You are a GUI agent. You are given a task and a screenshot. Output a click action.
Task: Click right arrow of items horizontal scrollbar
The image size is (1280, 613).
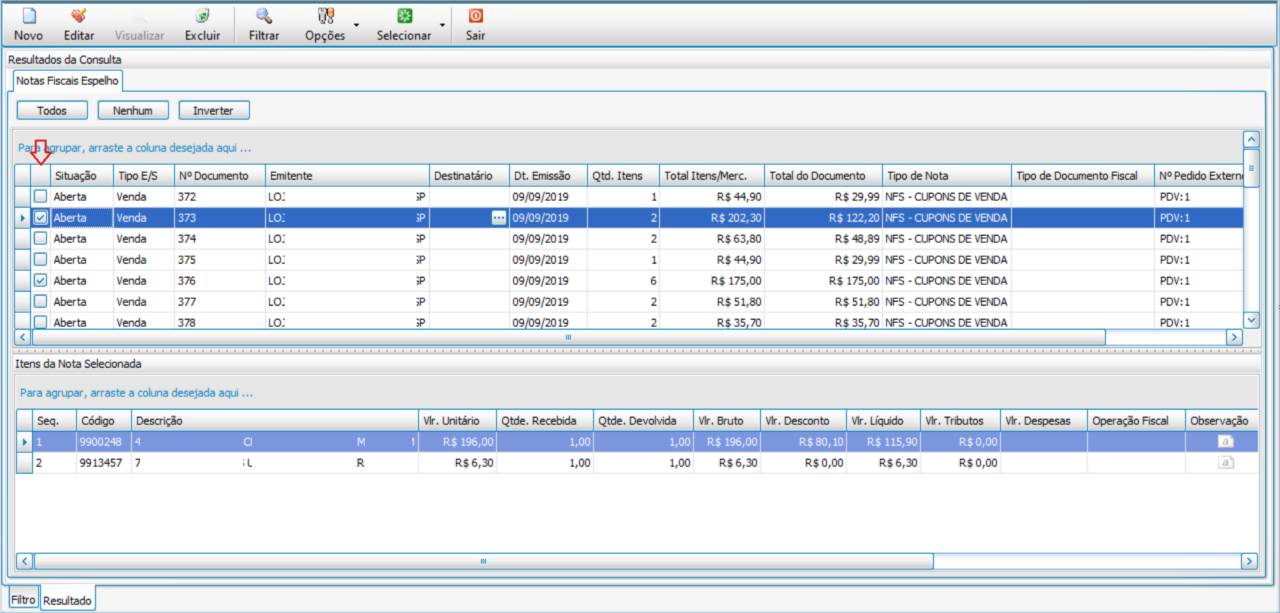[1249, 562]
